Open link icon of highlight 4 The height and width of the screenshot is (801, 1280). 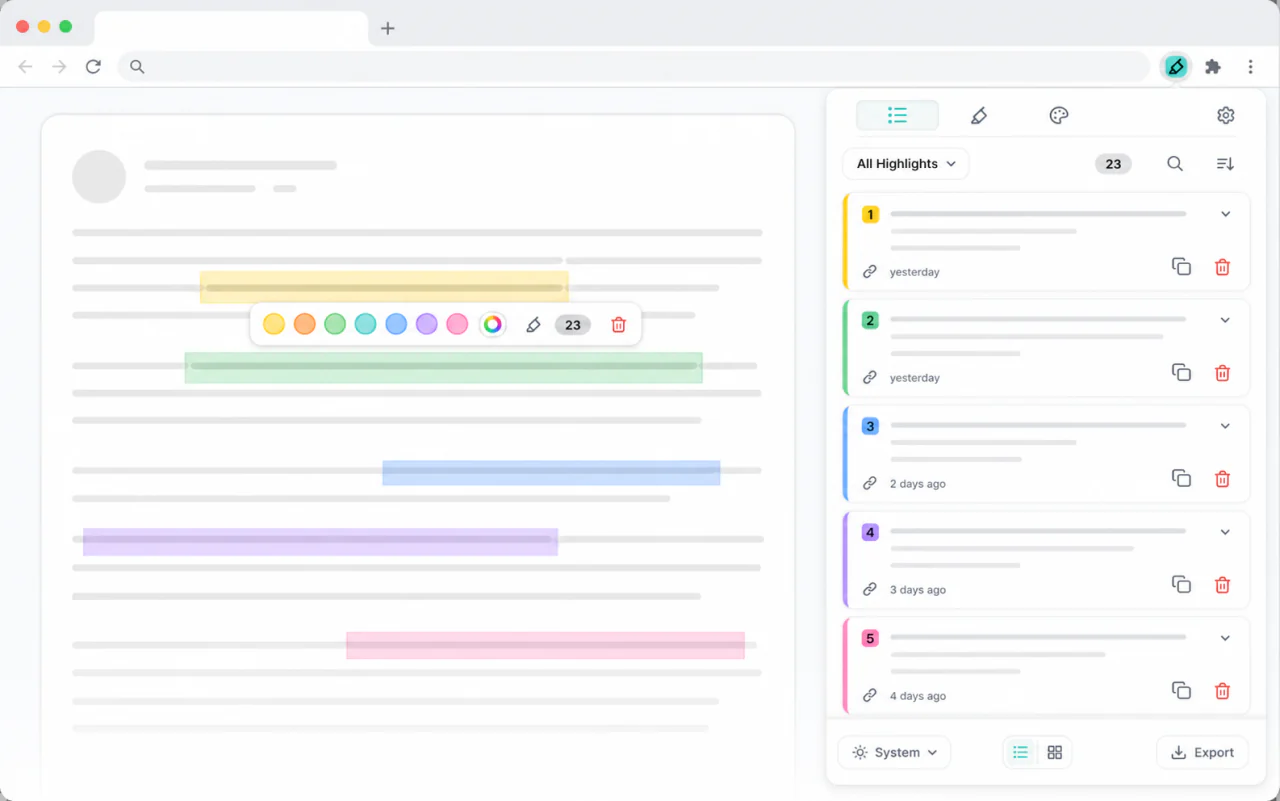(870, 590)
